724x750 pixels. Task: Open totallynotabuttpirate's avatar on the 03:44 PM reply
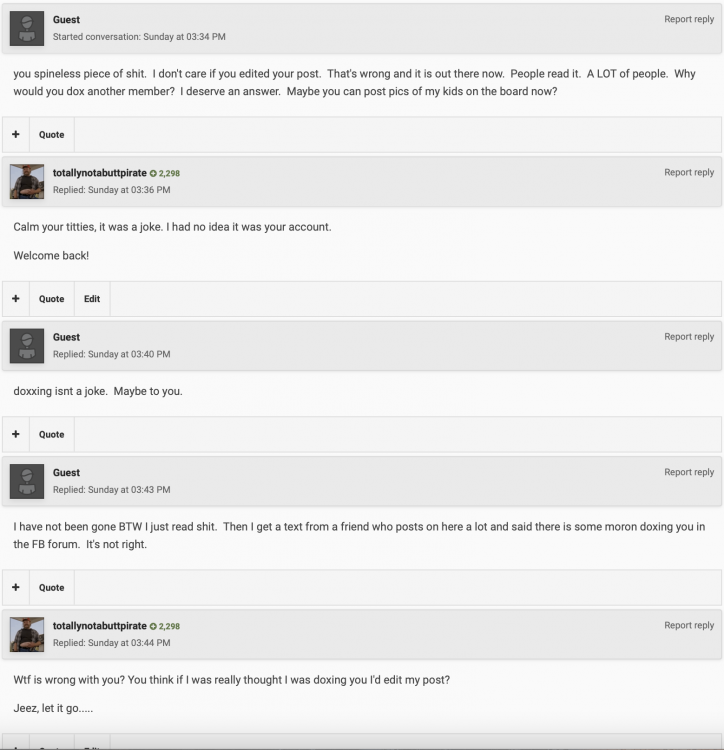pos(27,634)
